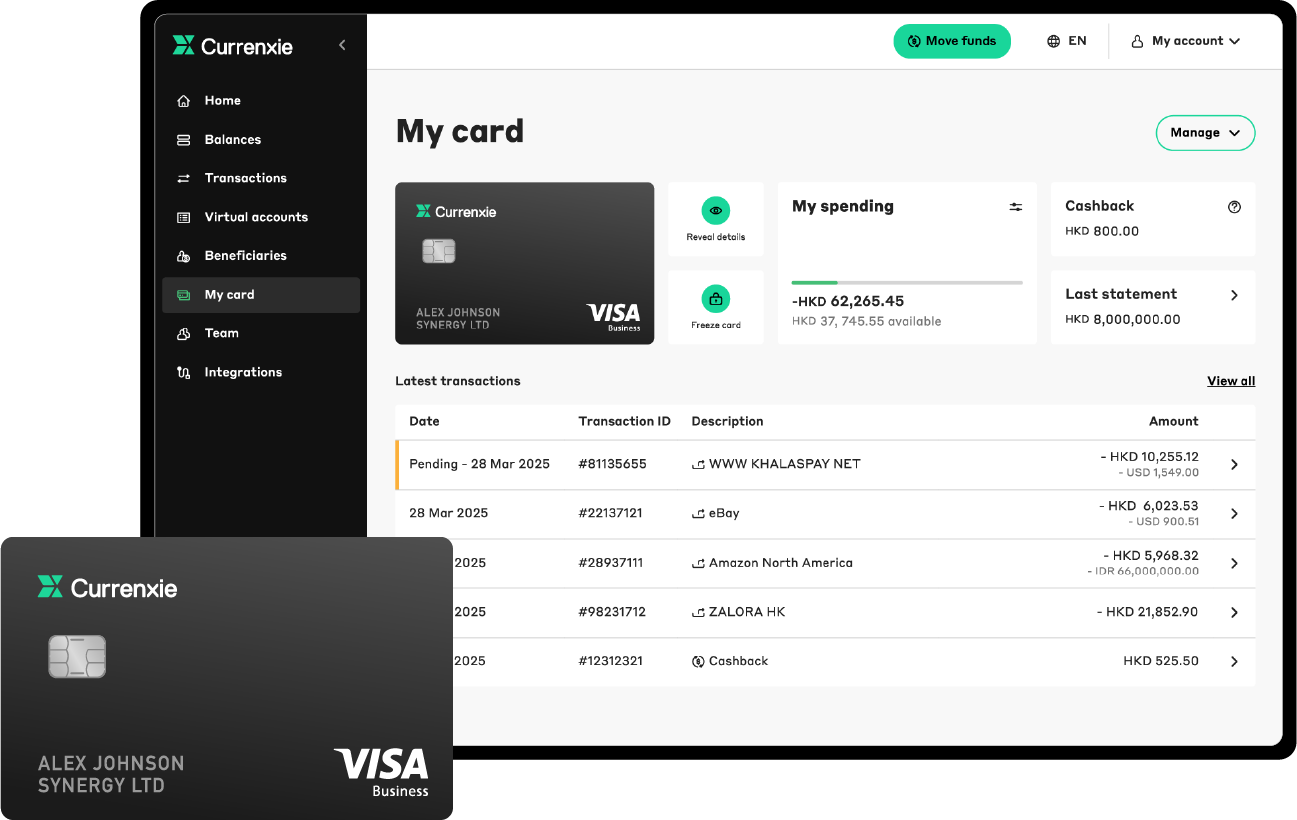Collapse the sidebar with the chevron arrow
1297x820 pixels.
342,45
